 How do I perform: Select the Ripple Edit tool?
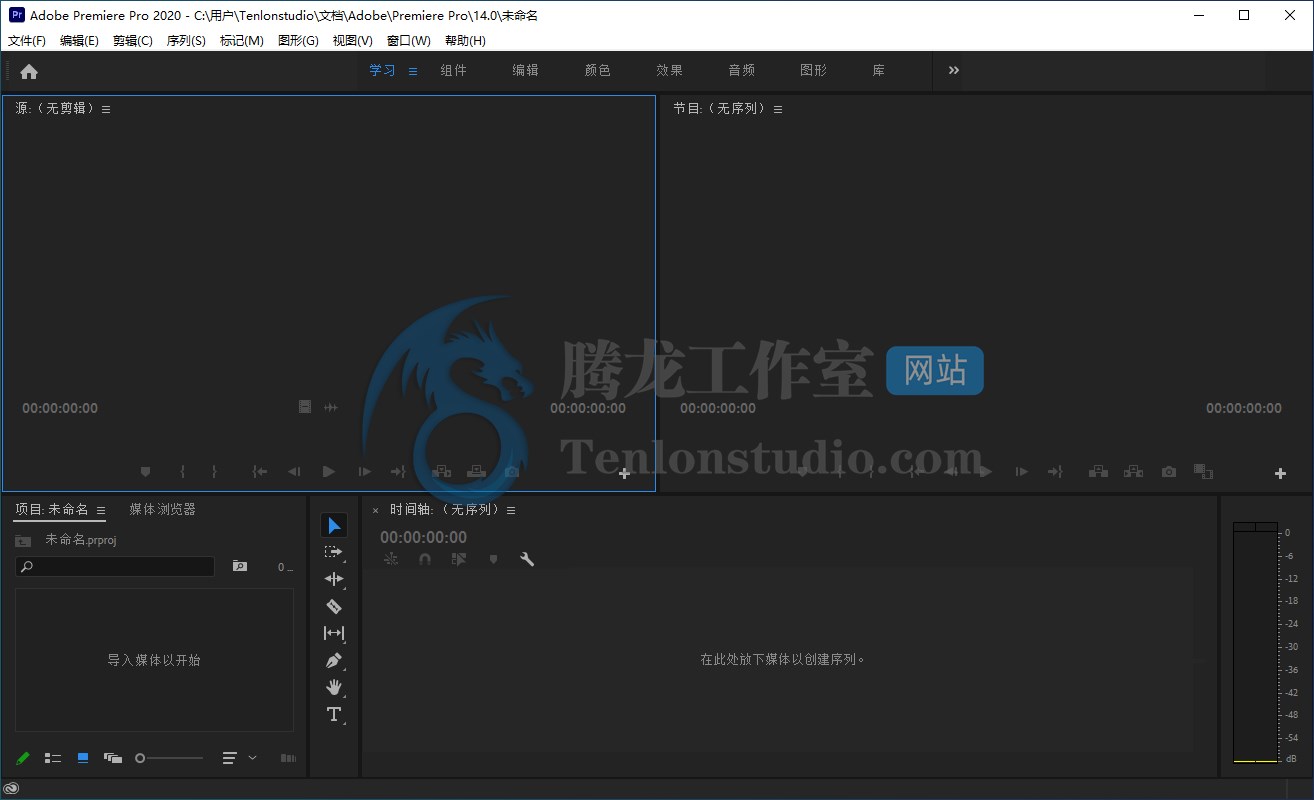pos(334,579)
